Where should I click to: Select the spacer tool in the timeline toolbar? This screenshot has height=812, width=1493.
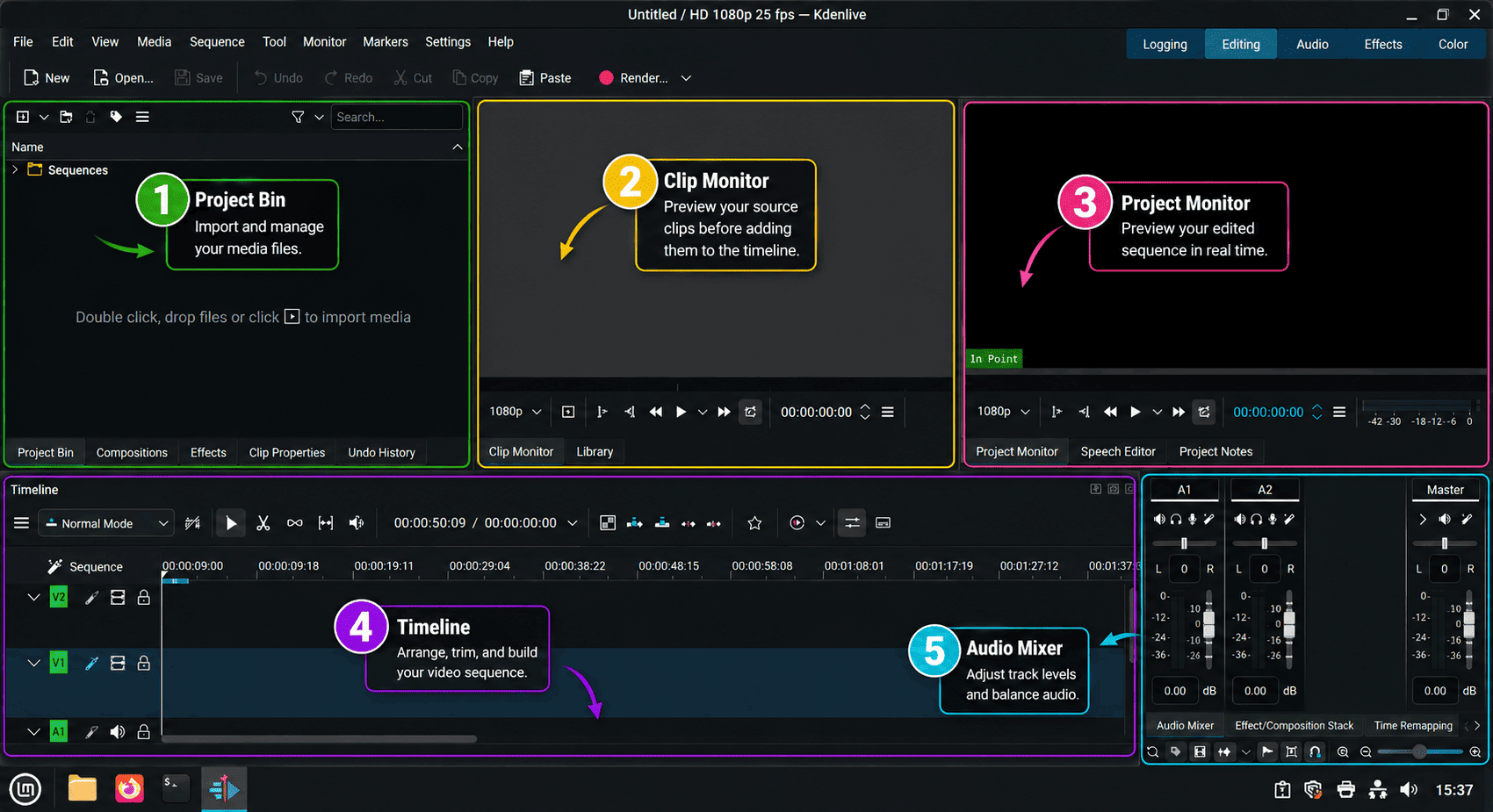point(326,523)
